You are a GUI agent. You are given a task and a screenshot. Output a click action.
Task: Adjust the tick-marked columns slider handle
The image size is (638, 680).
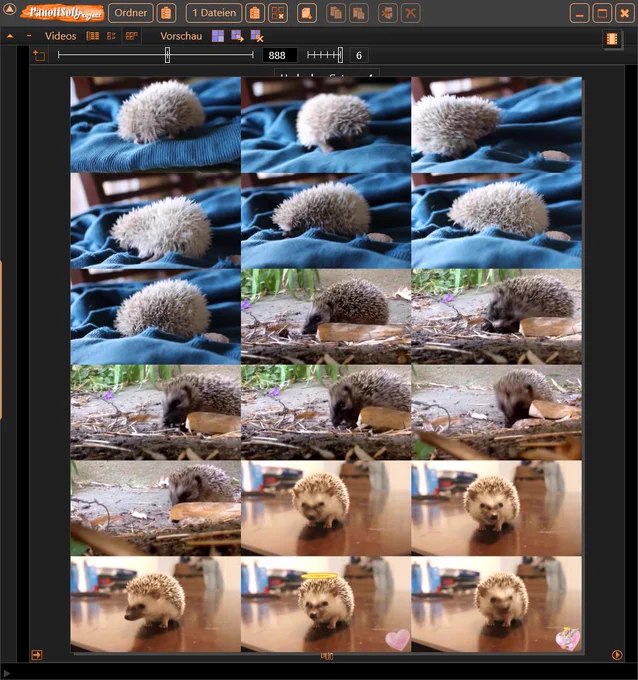click(x=340, y=55)
